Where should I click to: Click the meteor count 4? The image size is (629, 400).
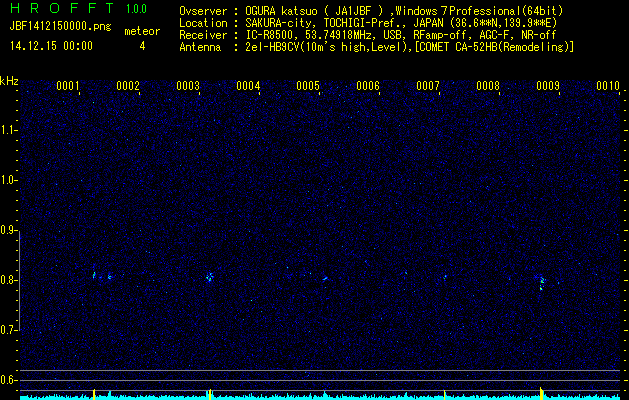tap(142, 46)
